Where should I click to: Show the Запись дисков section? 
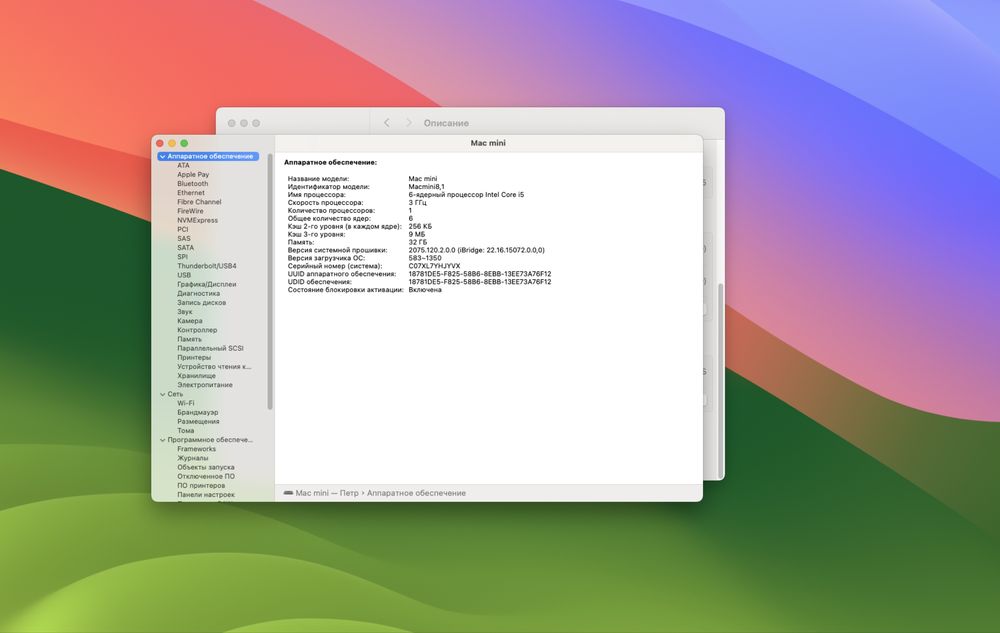coord(202,303)
